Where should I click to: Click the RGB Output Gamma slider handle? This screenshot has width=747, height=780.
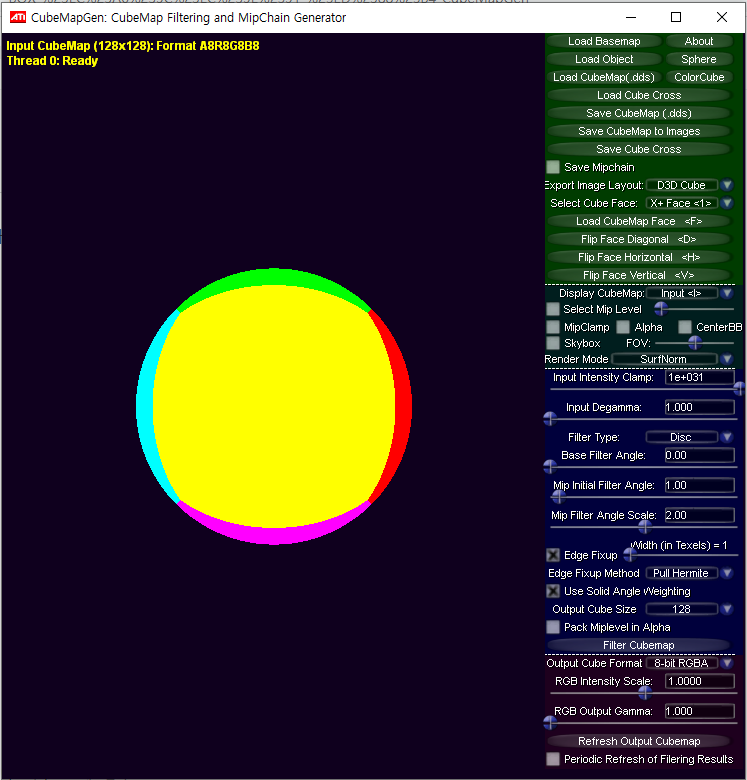[x=550, y=722]
